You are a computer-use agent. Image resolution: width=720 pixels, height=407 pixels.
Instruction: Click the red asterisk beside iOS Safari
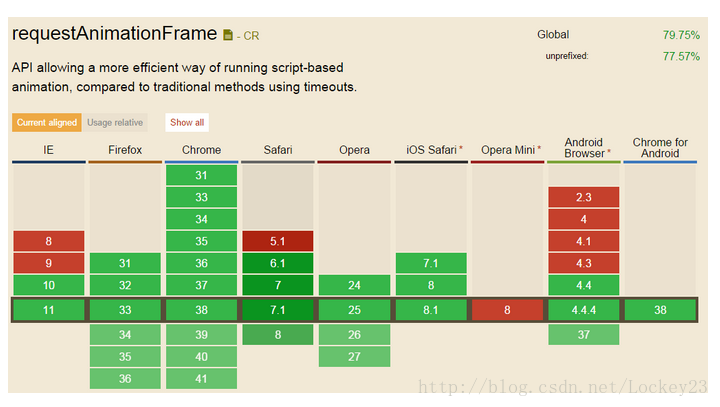tap(461, 149)
